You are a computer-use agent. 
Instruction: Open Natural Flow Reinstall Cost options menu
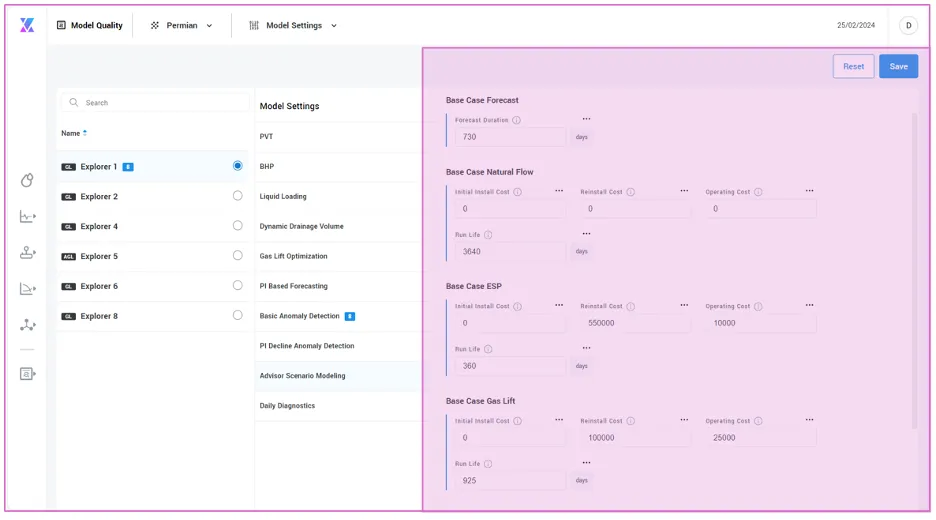(x=684, y=191)
